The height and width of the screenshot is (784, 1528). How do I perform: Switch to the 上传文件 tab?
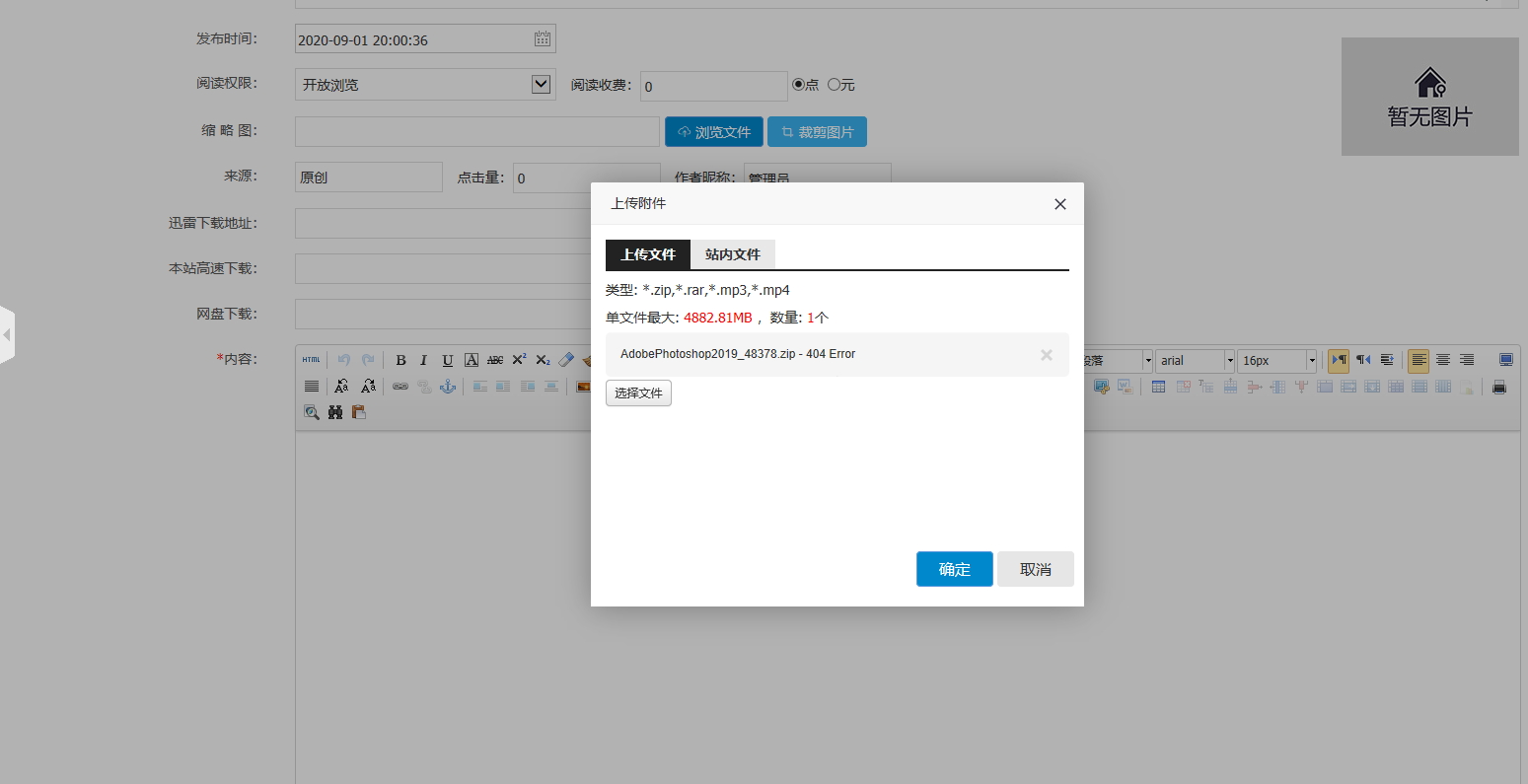648,254
